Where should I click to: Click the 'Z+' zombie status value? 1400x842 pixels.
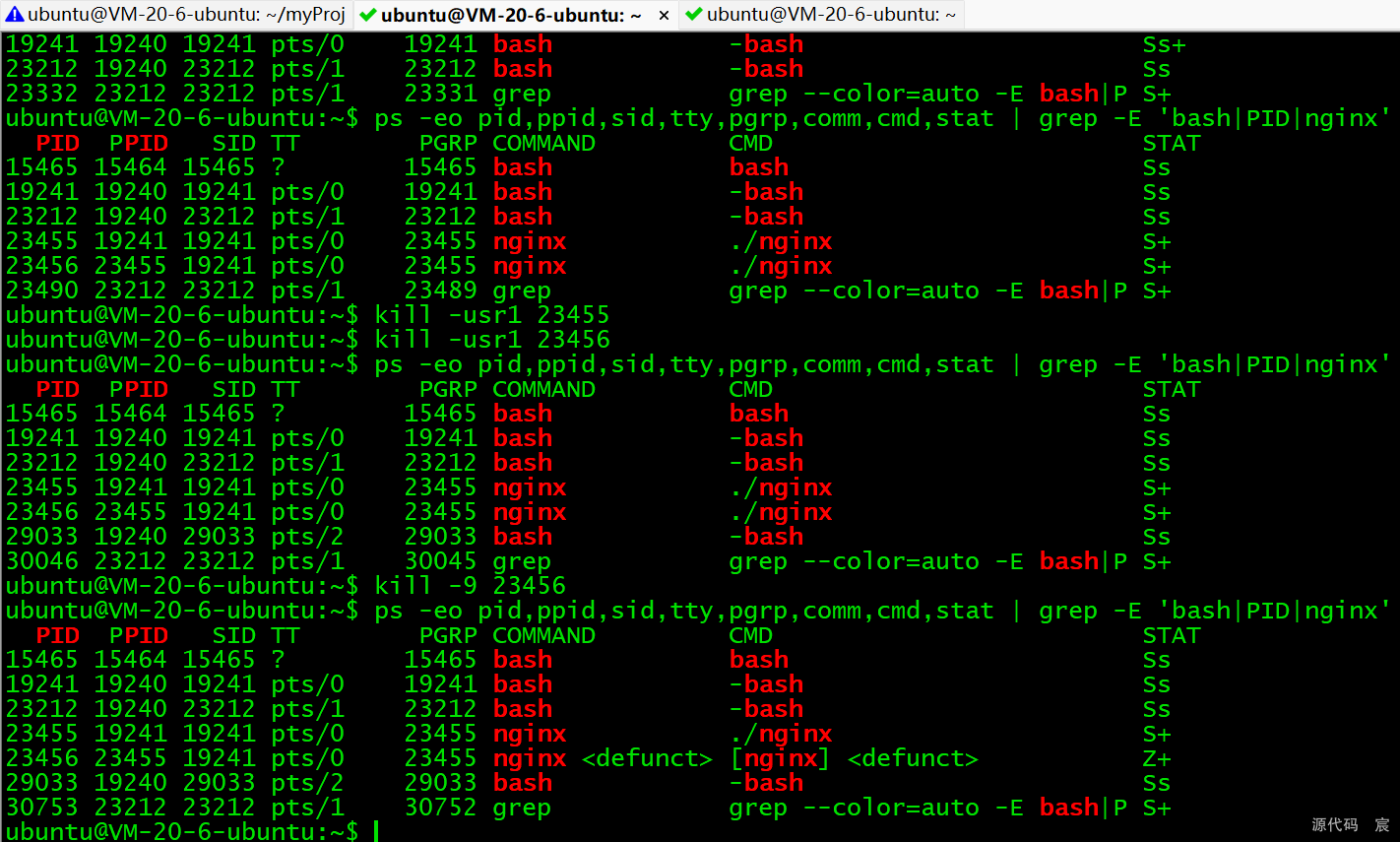click(x=1157, y=758)
